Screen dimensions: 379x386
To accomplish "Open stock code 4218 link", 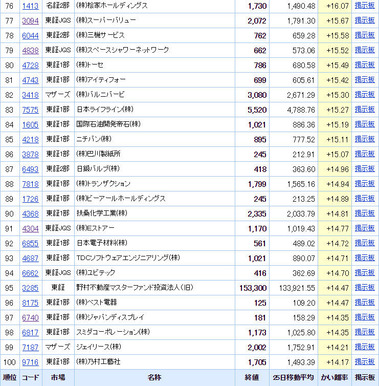I will [30, 140].
